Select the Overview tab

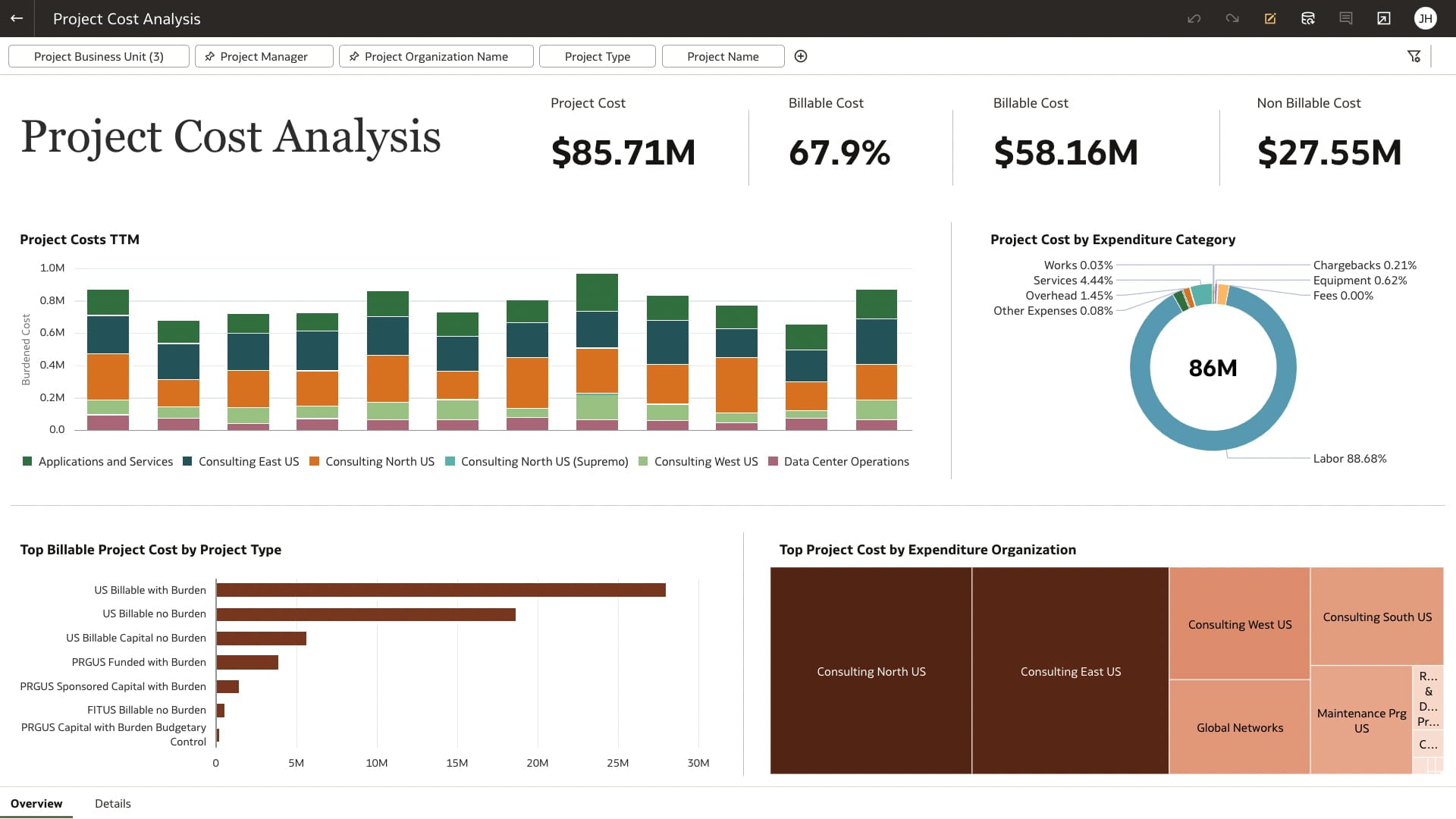tap(36, 803)
